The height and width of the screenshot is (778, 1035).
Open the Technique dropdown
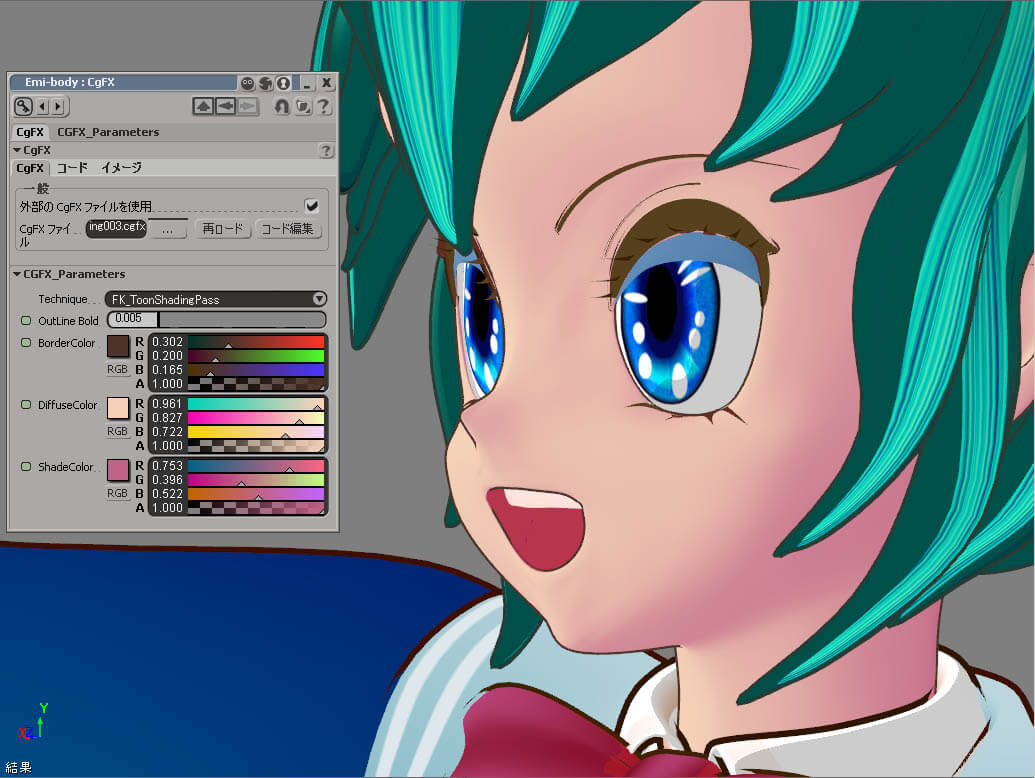coord(216,299)
